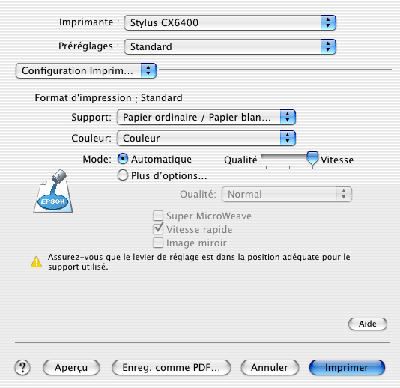This screenshot has width=400, height=388.
Task: Click the yellow warning triangle icon
Action: tap(36, 262)
